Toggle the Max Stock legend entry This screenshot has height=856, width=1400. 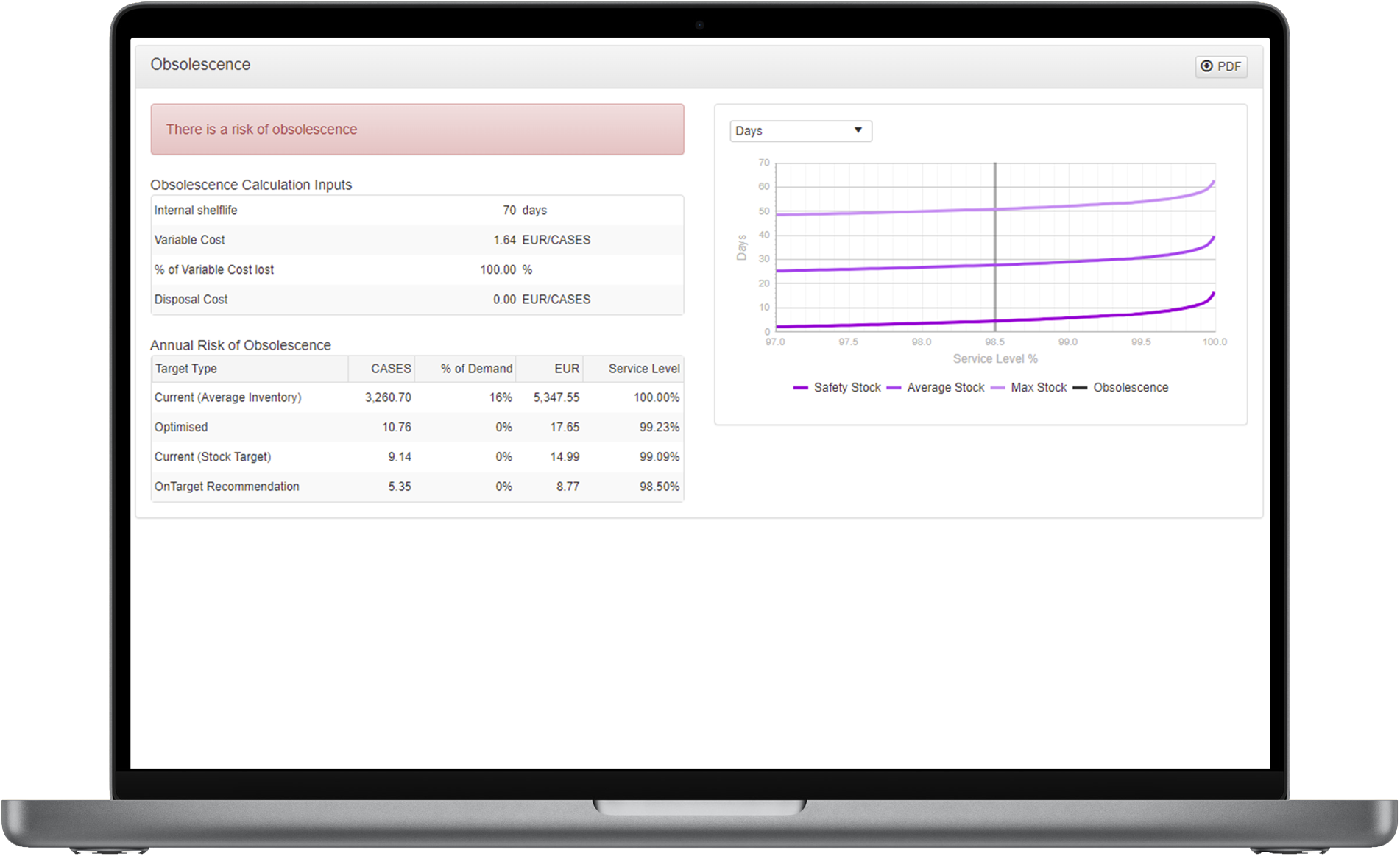point(1028,388)
